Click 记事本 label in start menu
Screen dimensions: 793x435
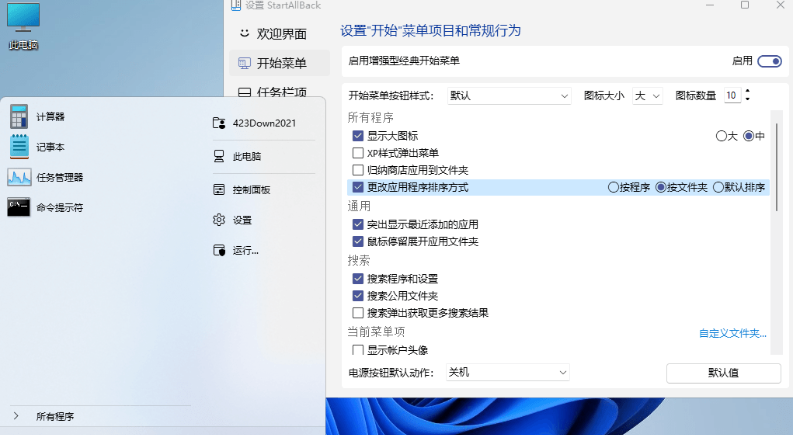click(51, 147)
